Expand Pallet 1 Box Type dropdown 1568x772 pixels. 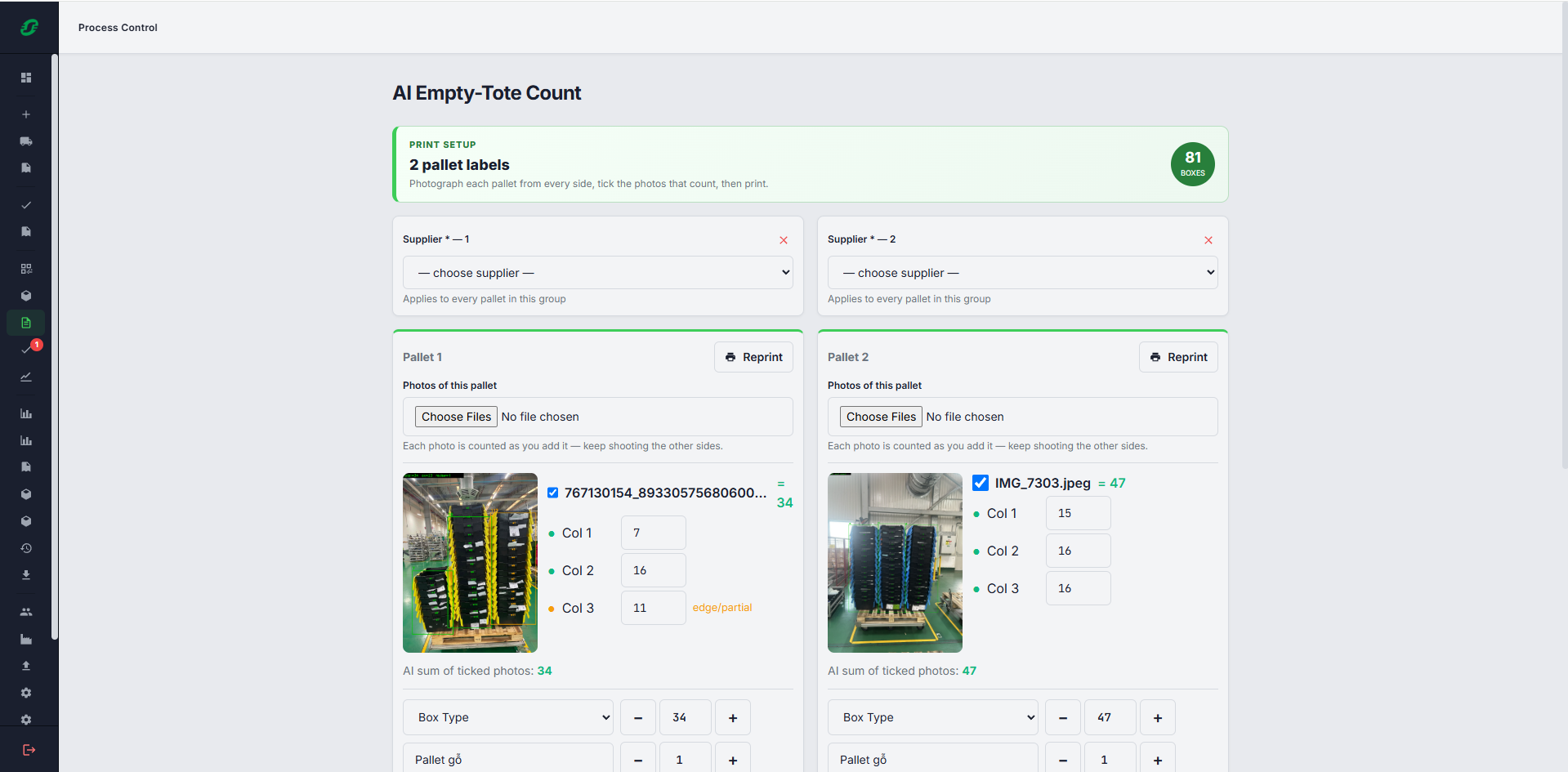(x=508, y=717)
